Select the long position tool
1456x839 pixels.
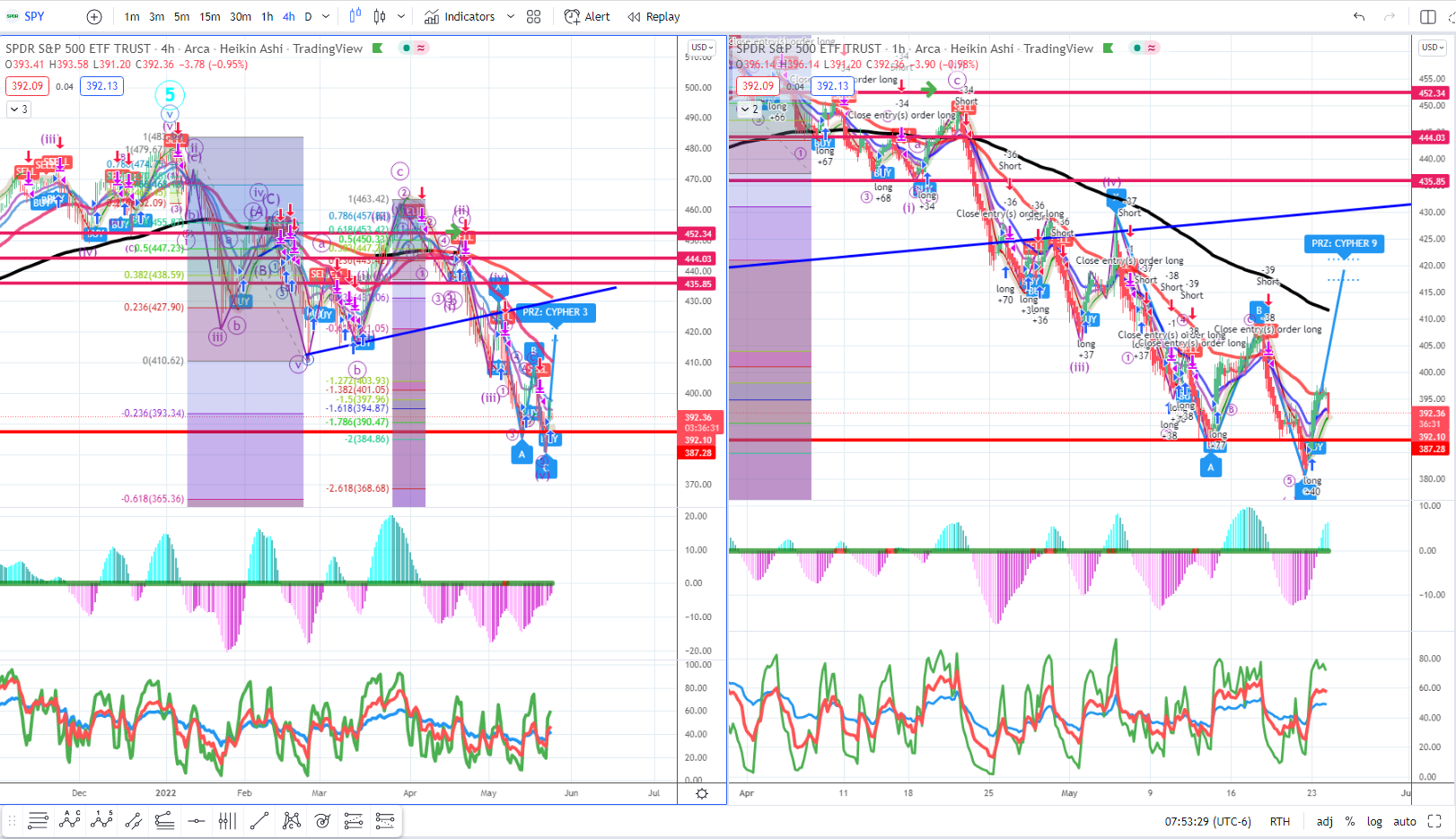[354, 820]
